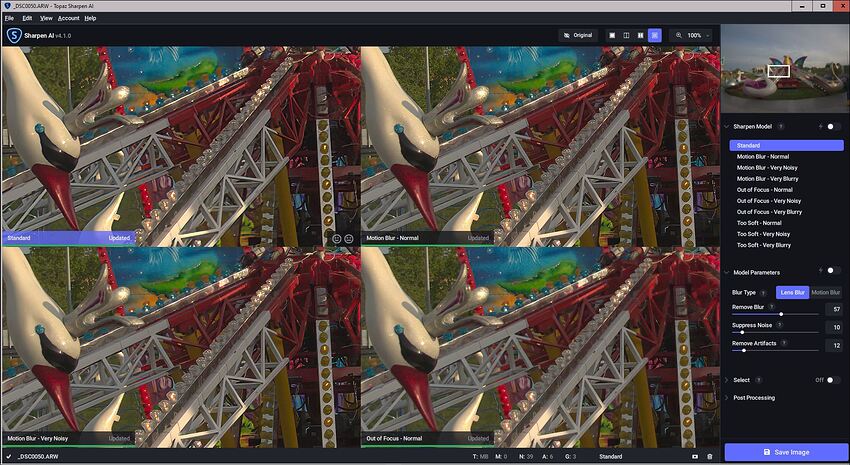Viewport: 850px width, 465px height.
Task: Switch to single view layout
Action: [x=612, y=35]
